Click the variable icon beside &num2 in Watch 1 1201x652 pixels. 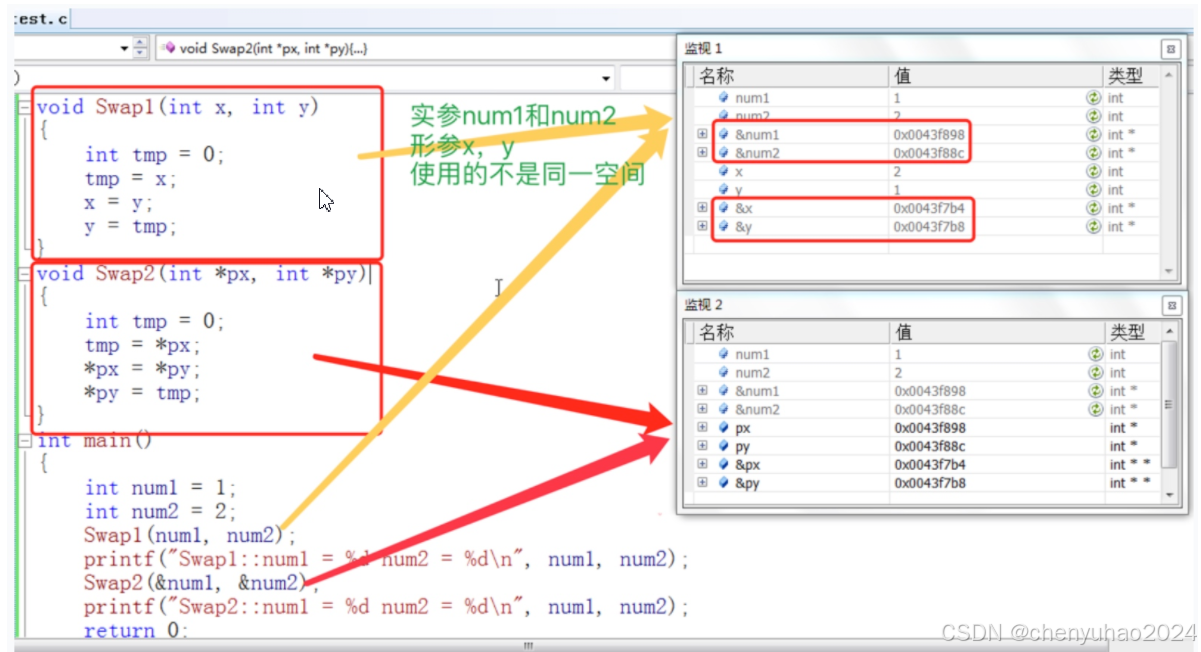click(724, 153)
